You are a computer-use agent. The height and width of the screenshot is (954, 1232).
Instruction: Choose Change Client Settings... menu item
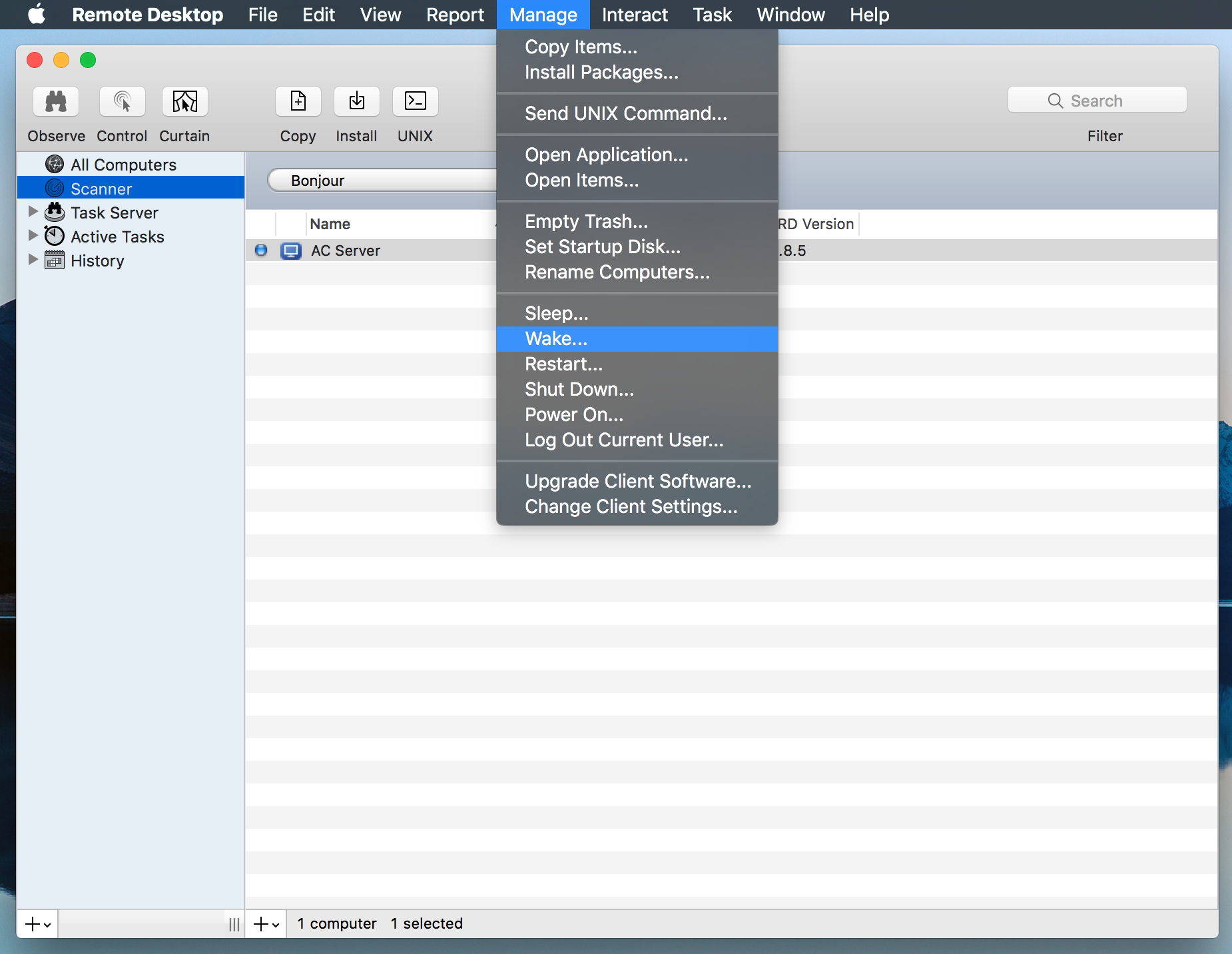pyautogui.click(x=637, y=507)
